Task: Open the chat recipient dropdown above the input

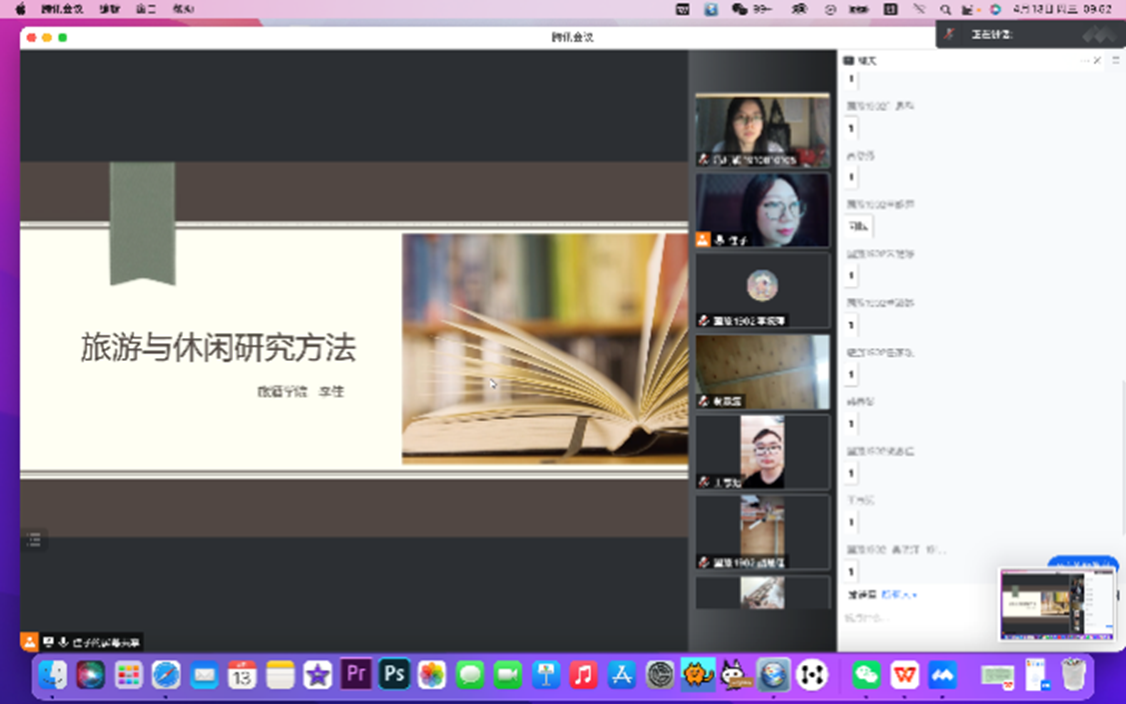Action: pyautogui.click(x=899, y=595)
